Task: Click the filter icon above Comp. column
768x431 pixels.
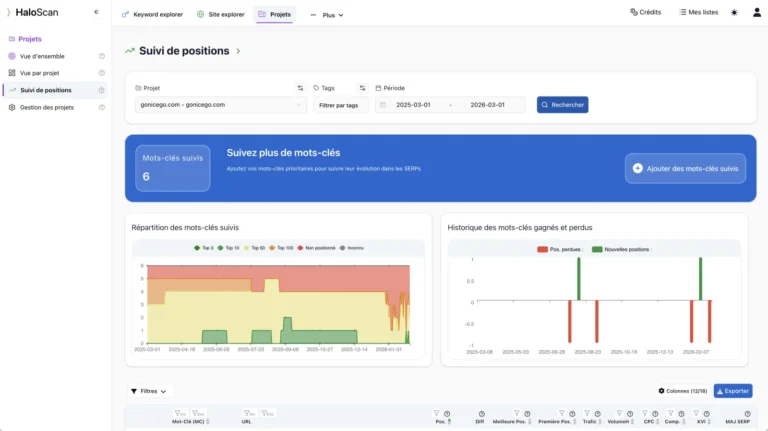Action: pos(671,413)
